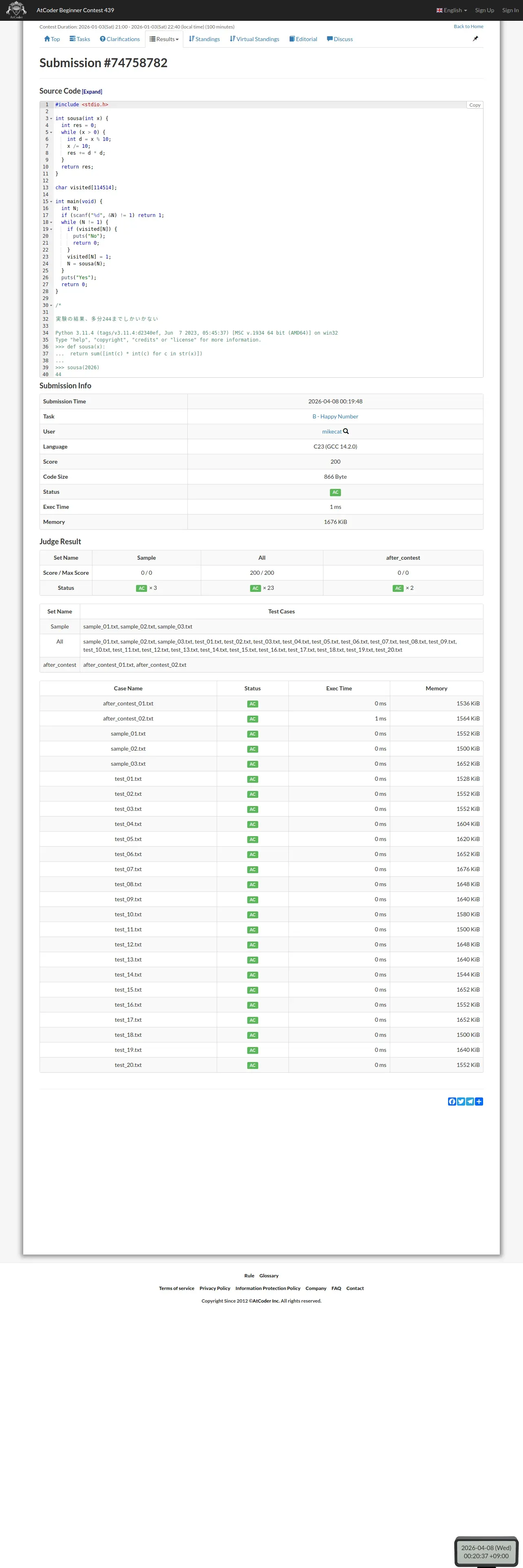Open the Tasks tab
This screenshot has height=1568, width=523.
80,39
